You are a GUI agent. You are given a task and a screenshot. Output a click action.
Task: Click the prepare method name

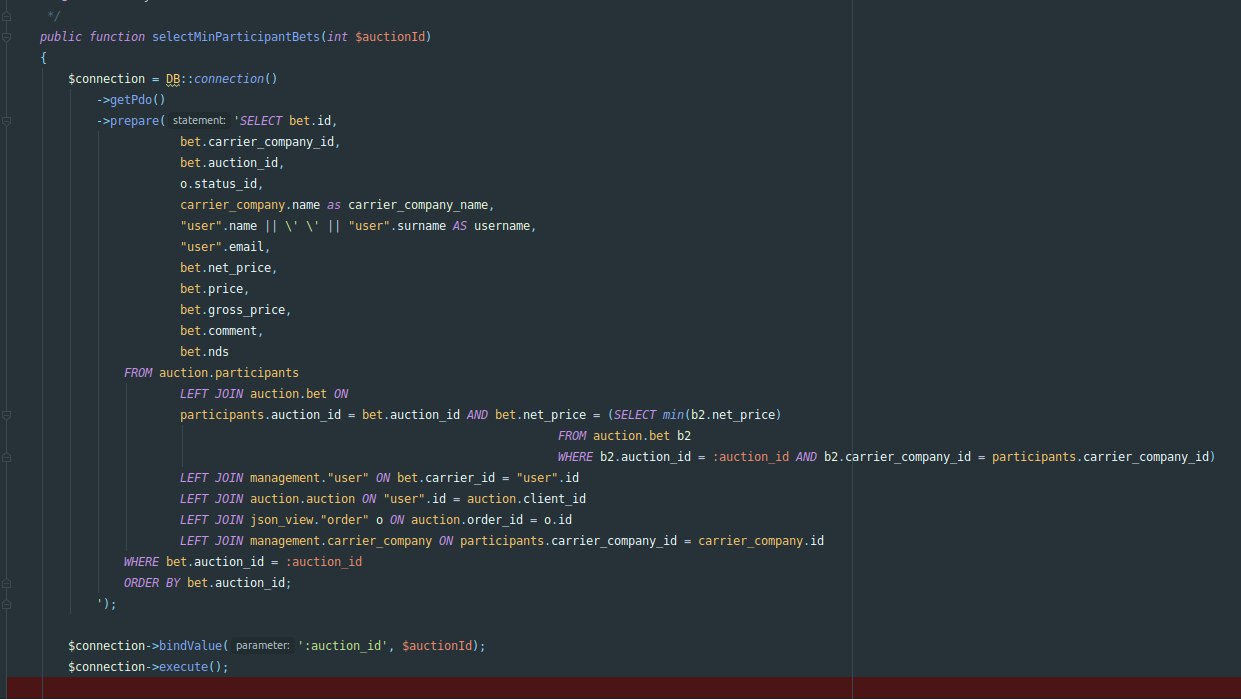(134, 120)
